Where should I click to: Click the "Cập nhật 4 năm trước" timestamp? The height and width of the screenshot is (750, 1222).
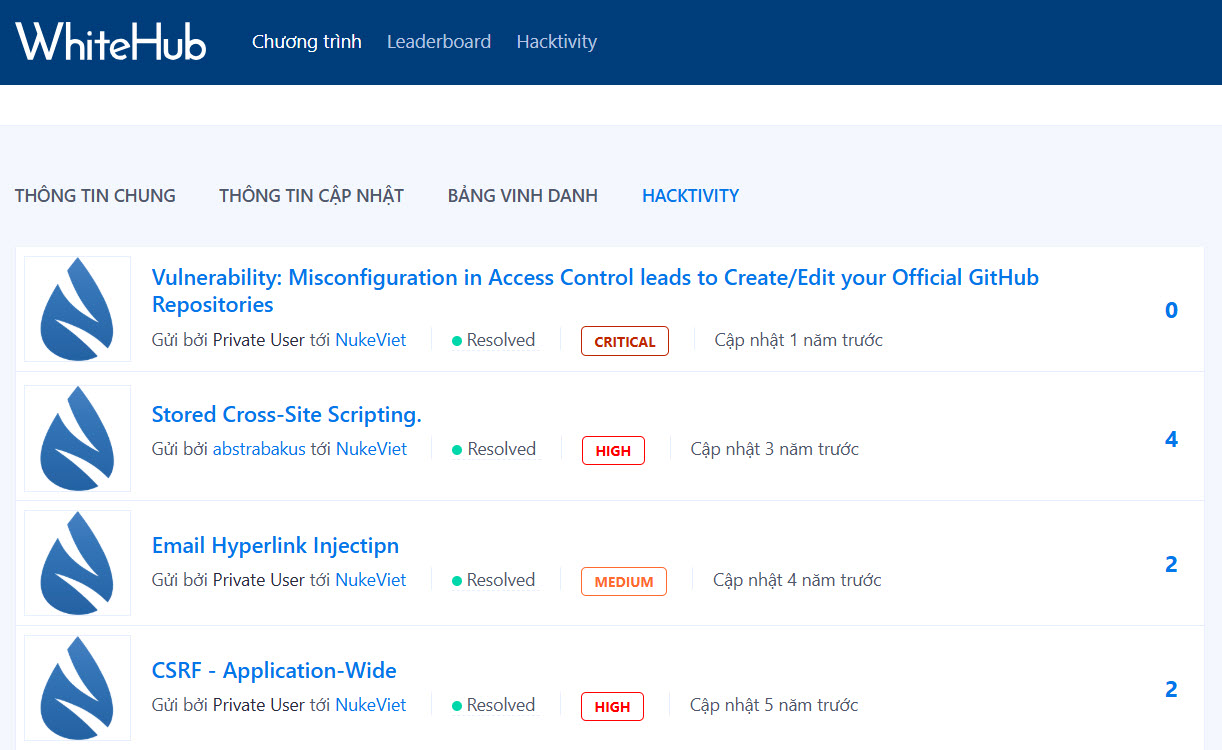(x=797, y=580)
